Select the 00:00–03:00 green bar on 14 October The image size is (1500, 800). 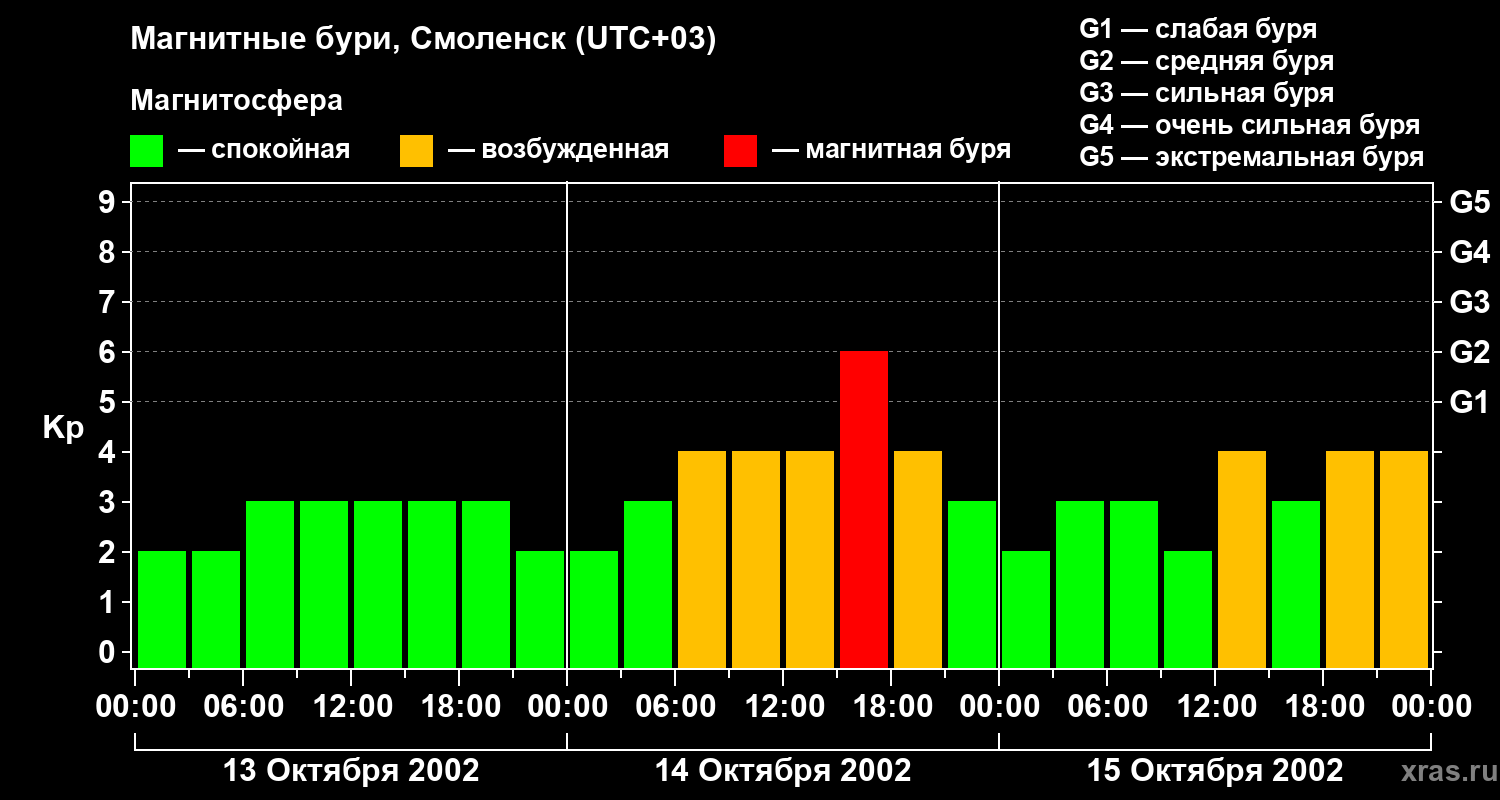point(594,609)
